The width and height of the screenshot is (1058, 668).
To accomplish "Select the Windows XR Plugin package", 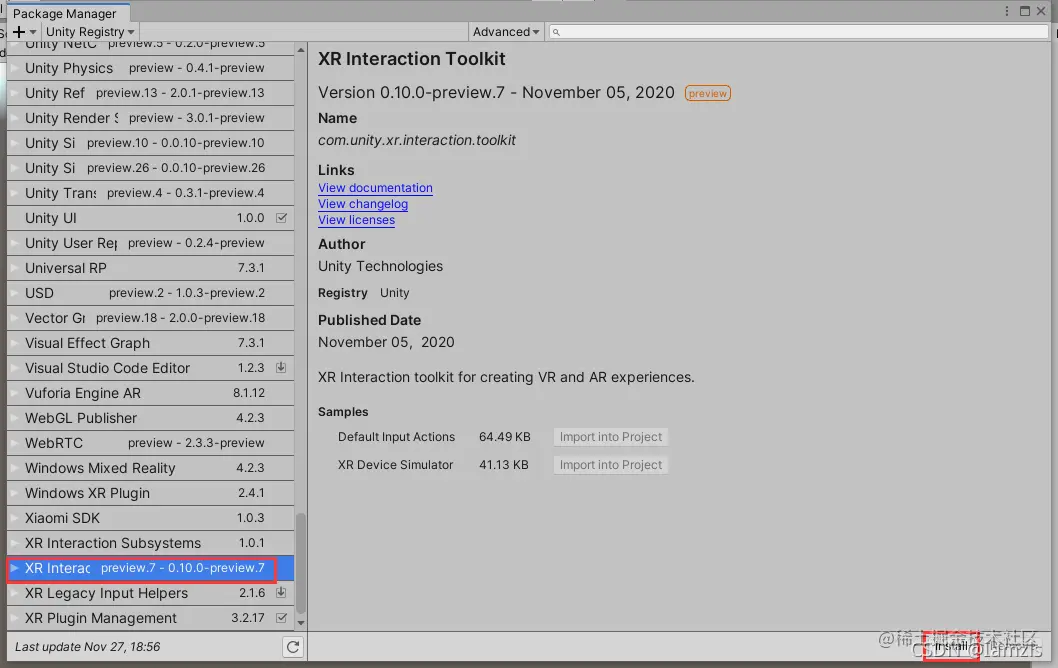I will [x=150, y=493].
